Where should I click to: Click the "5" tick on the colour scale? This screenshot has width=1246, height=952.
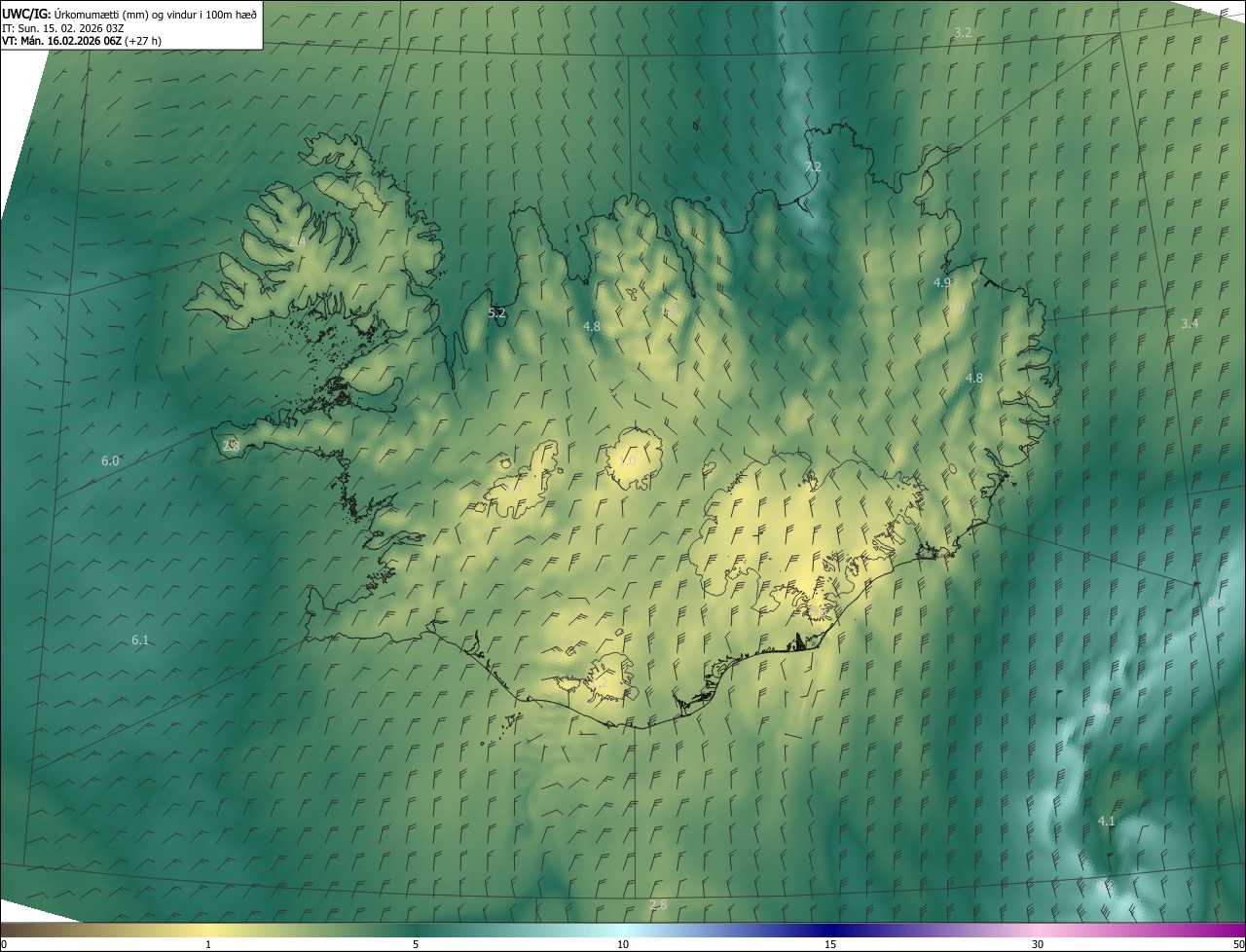point(416,944)
